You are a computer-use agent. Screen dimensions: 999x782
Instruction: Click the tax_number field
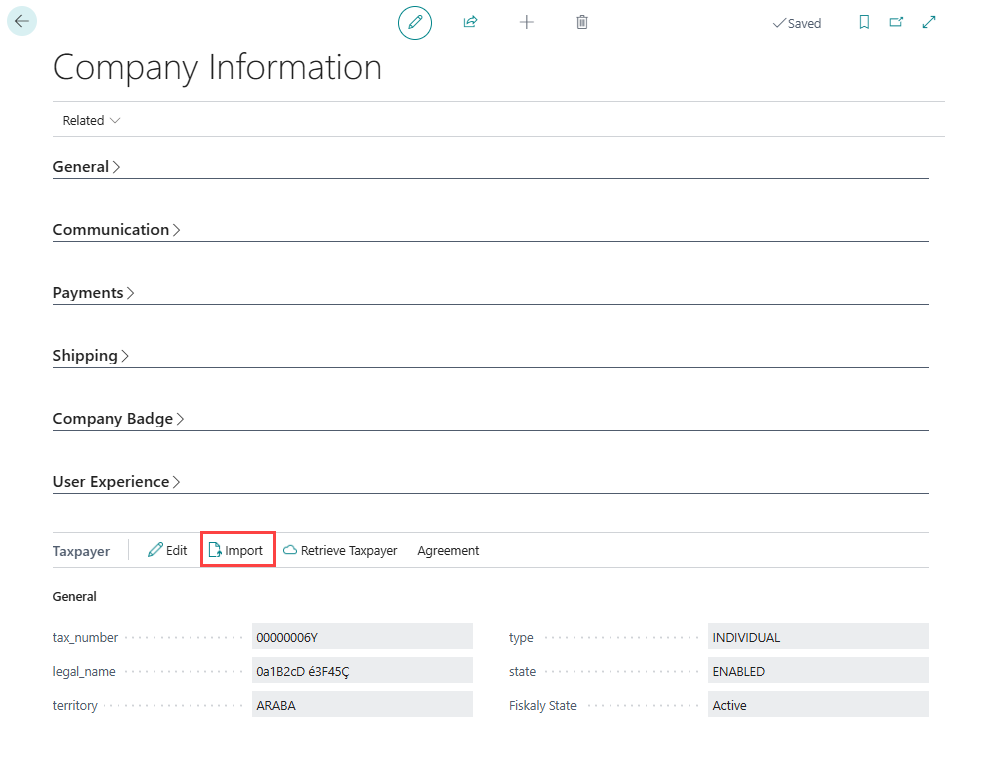[x=361, y=637]
